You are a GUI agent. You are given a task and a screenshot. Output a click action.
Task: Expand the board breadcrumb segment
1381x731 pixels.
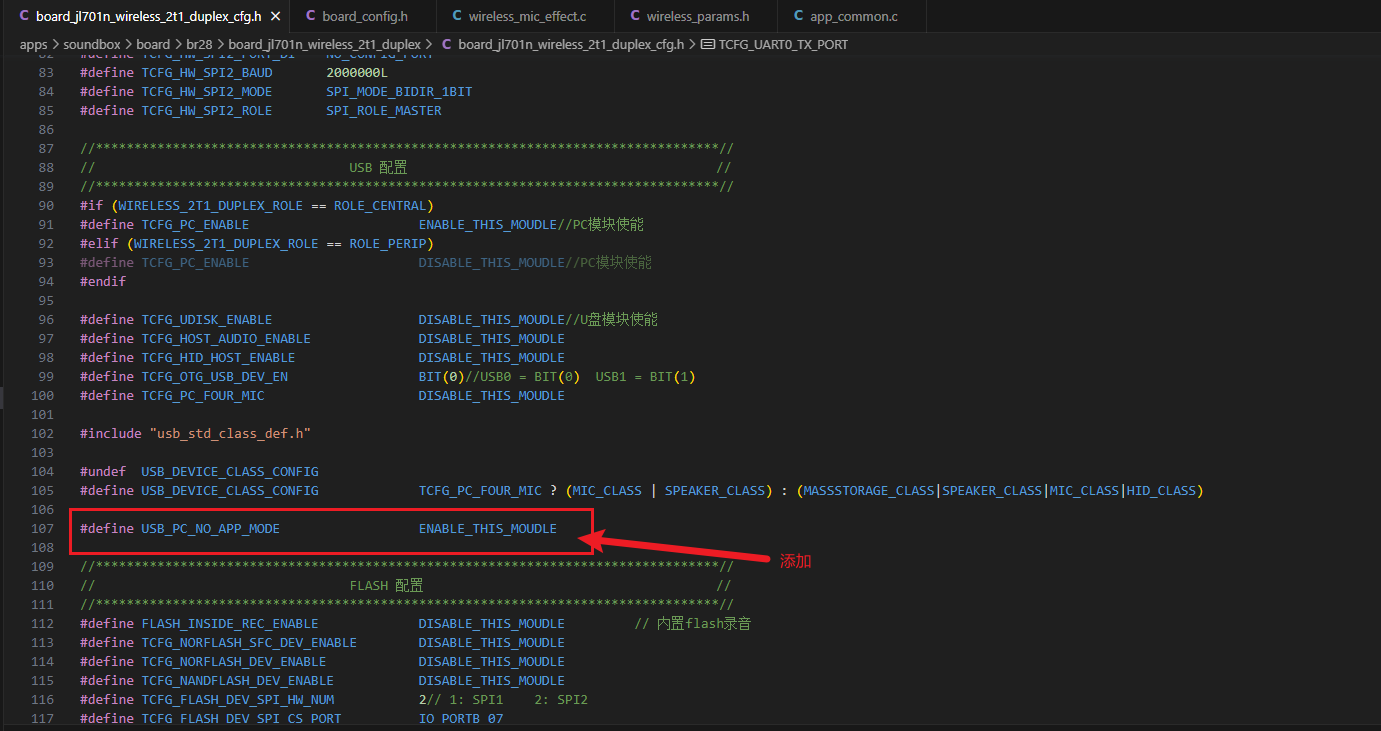pyautogui.click(x=153, y=44)
